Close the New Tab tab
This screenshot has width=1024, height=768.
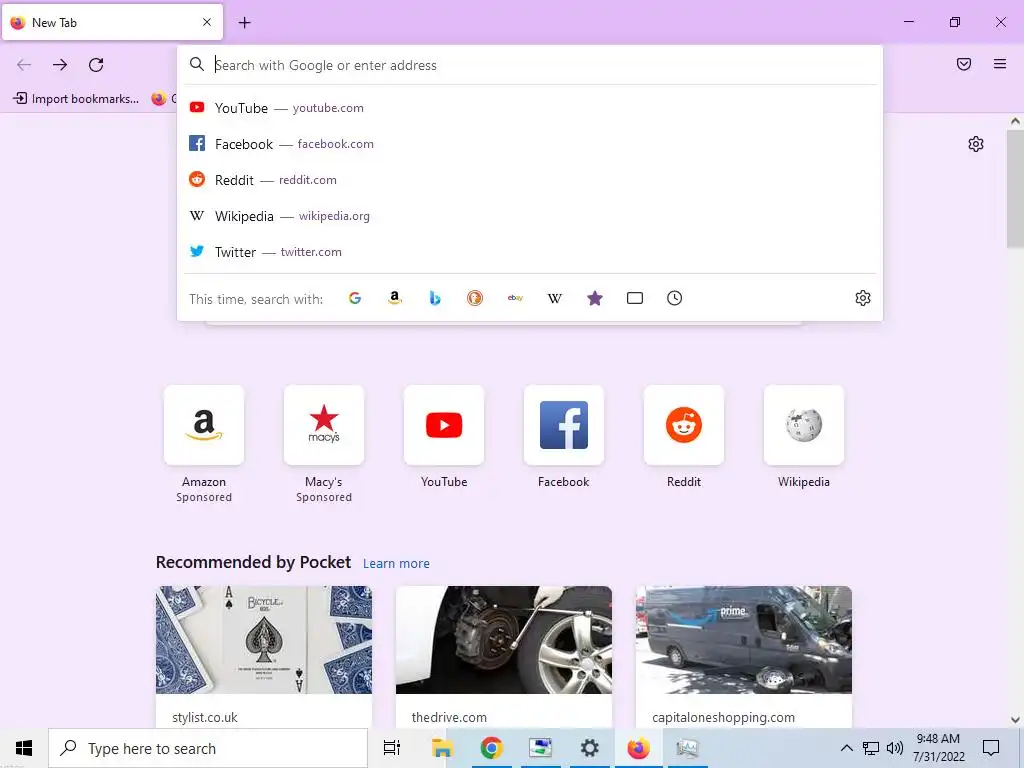coord(207,22)
